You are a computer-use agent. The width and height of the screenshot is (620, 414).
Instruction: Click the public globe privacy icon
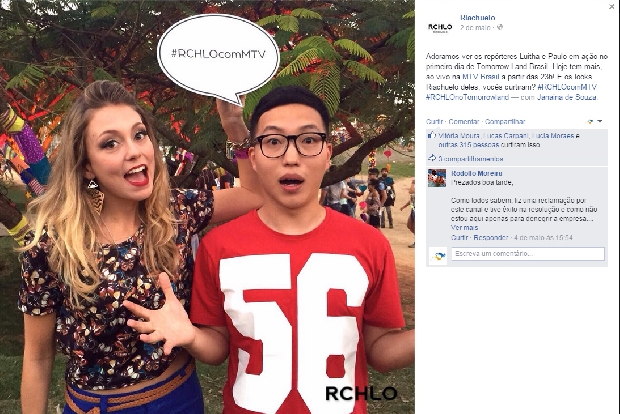500,27
